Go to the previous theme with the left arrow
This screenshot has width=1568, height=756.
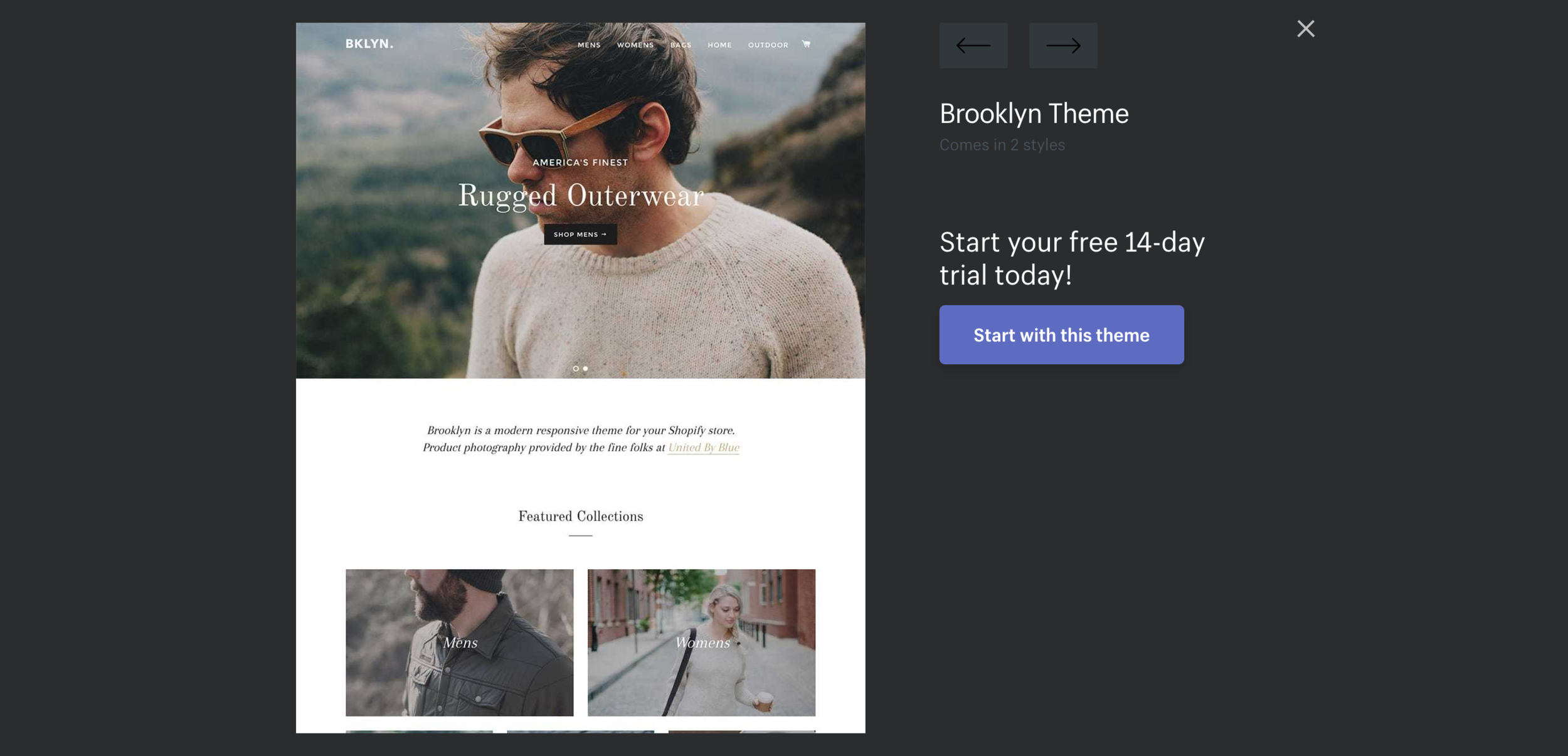pos(973,45)
